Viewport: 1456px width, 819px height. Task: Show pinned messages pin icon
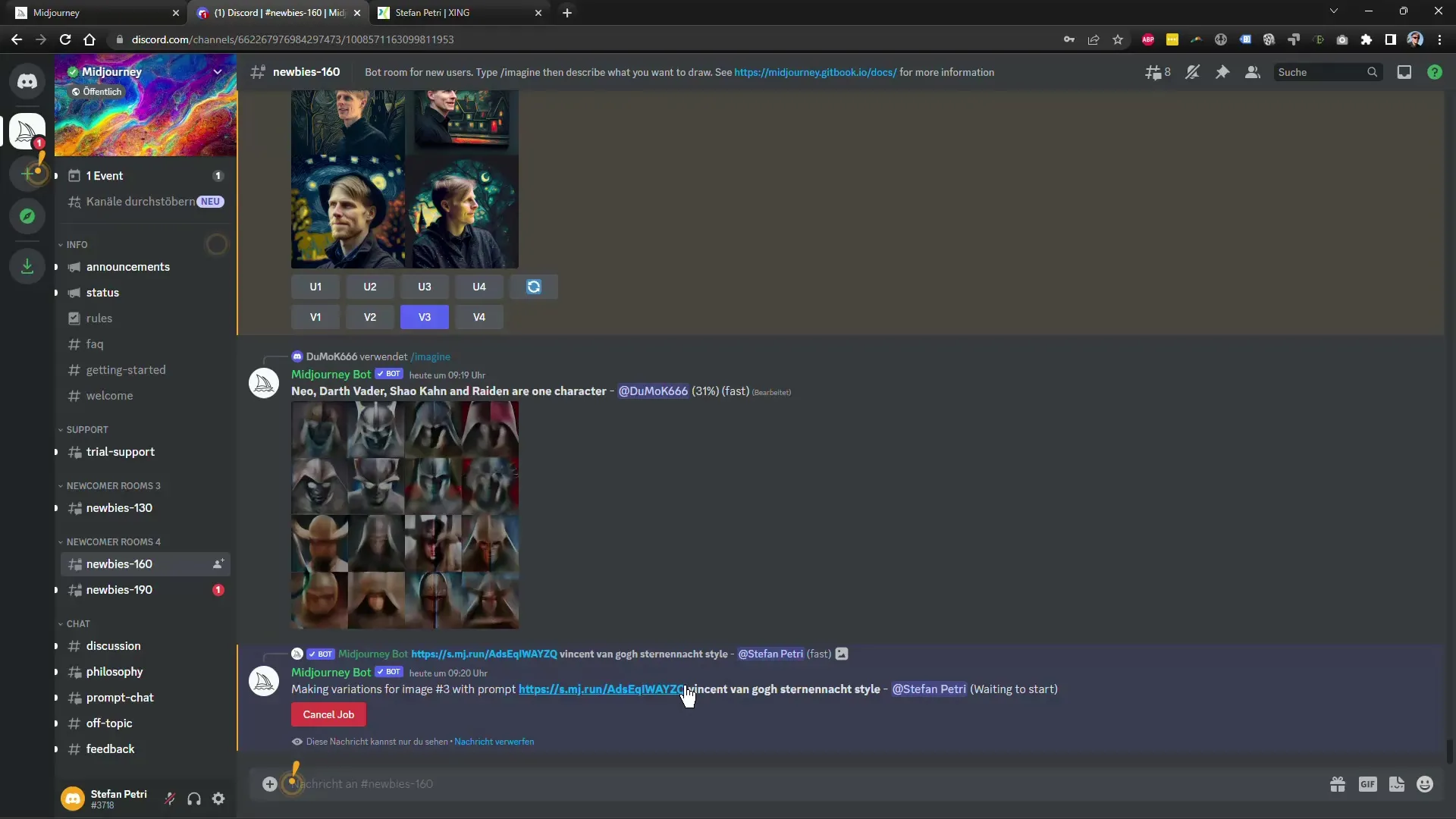(x=1222, y=72)
